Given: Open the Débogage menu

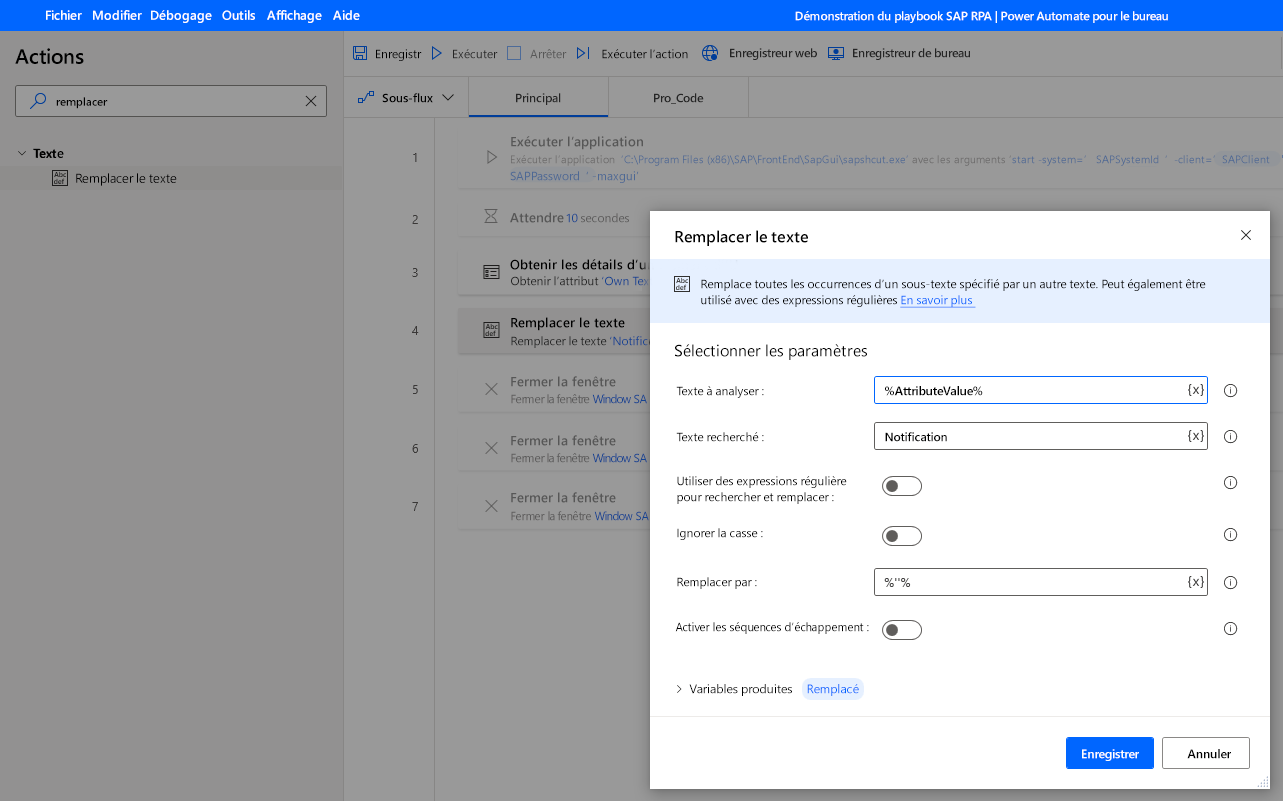Looking at the screenshot, I should (x=181, y=15).
